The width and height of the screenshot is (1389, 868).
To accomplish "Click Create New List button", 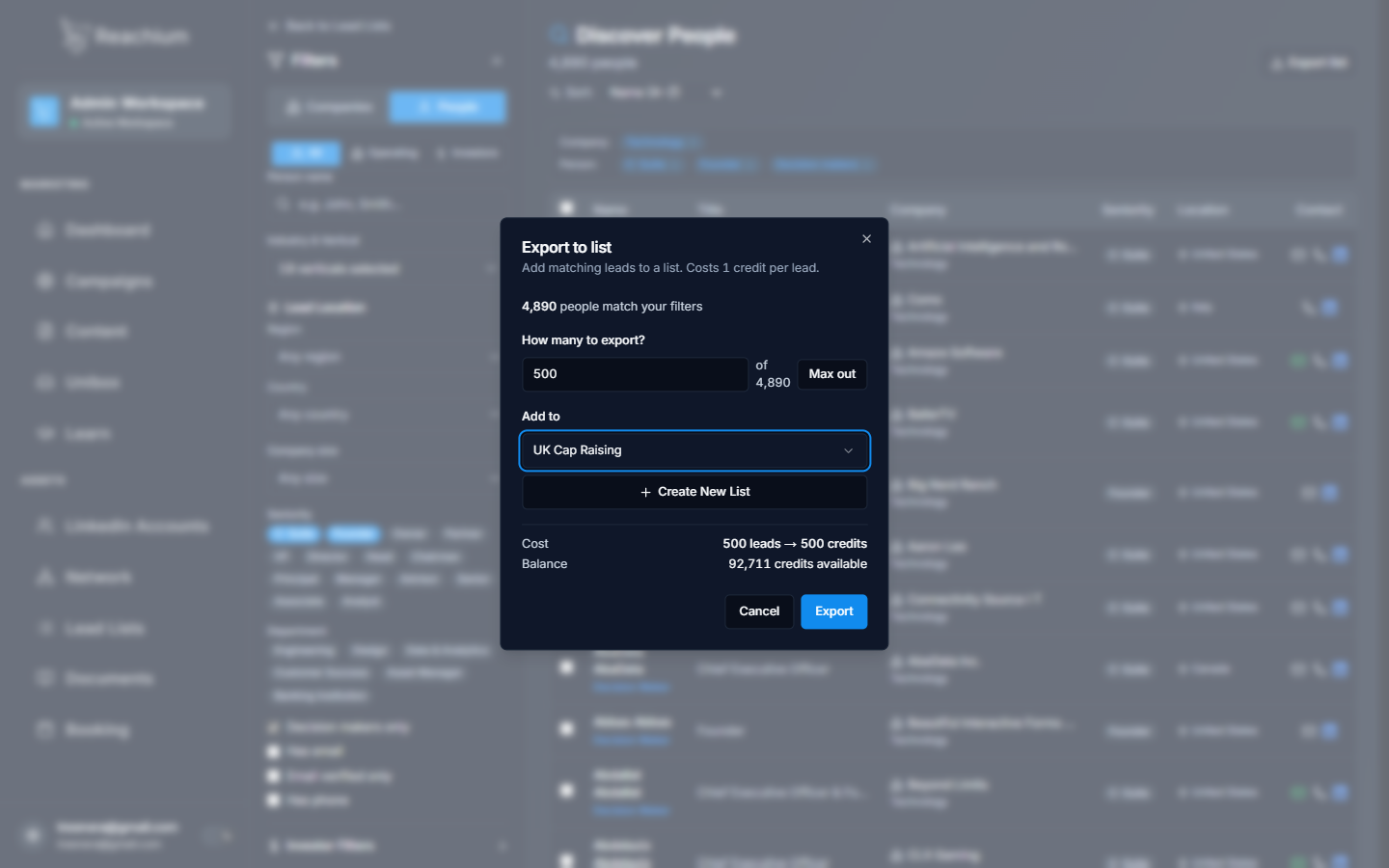I will (694, 492).
